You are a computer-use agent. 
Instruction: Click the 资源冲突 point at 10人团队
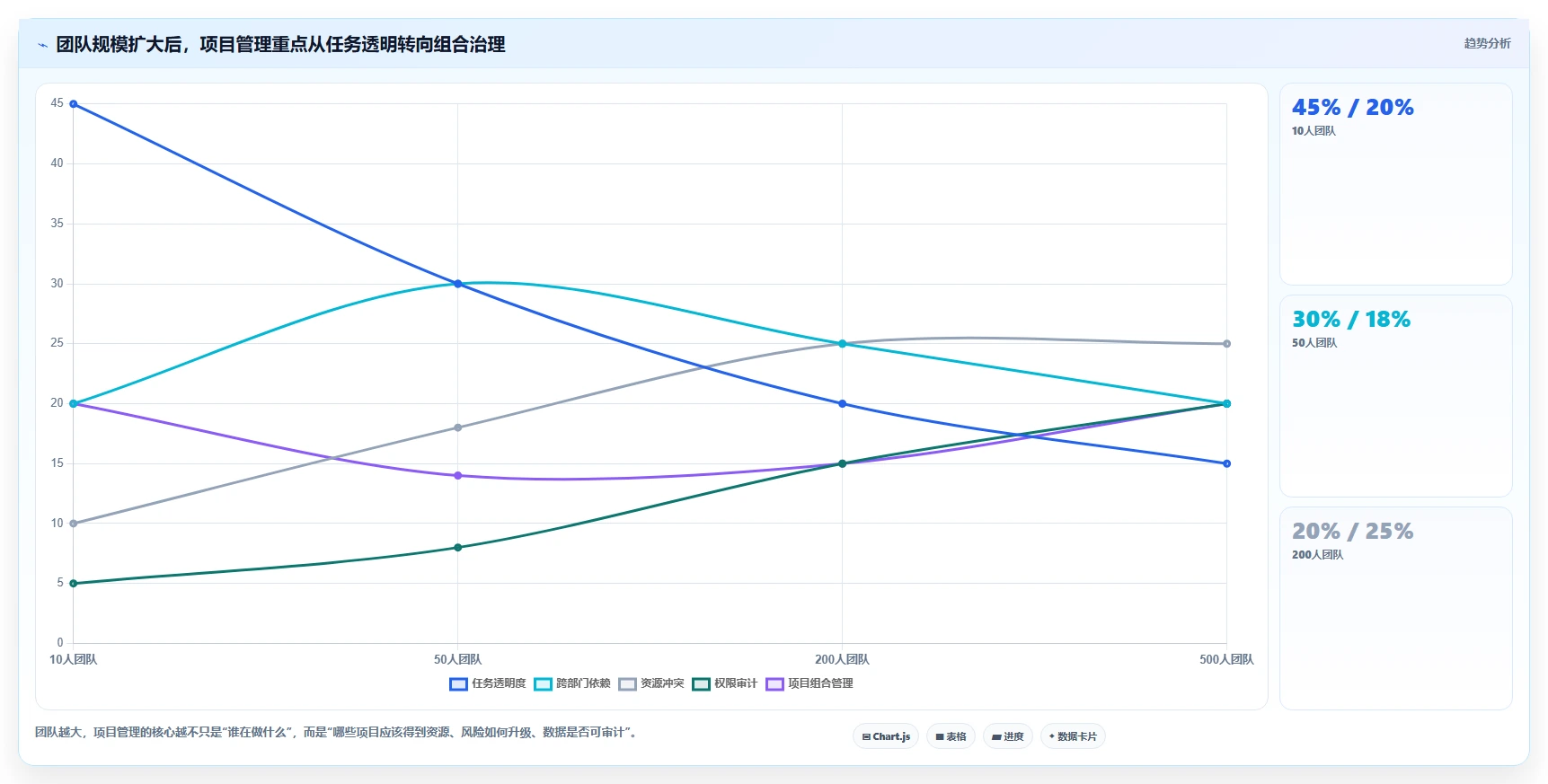point(74,524)
